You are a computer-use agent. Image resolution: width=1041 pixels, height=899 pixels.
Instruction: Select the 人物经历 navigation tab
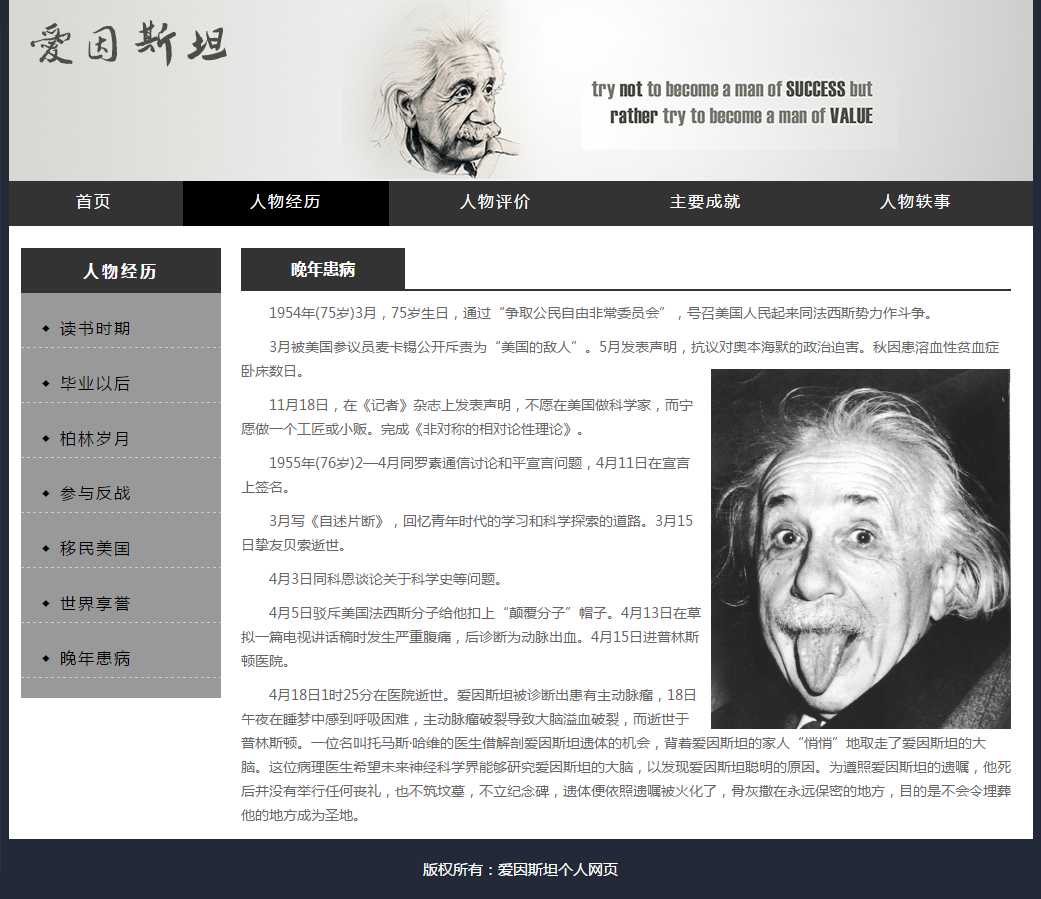[285, 202]
